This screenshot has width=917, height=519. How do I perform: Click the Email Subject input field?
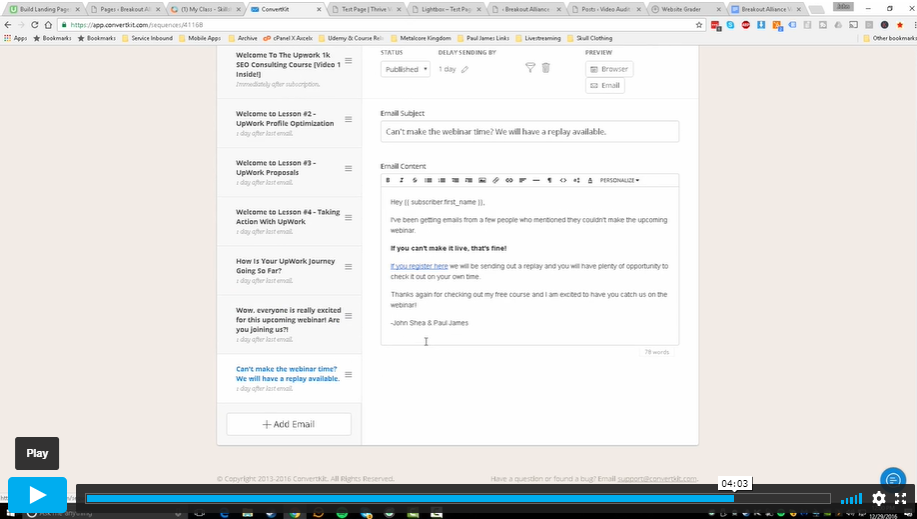[x=529, y=131]
